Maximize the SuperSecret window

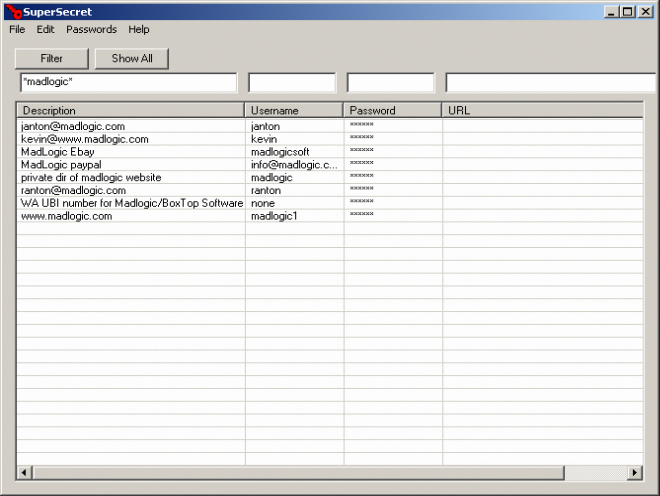pyautogui.click(x=628, y=12)
